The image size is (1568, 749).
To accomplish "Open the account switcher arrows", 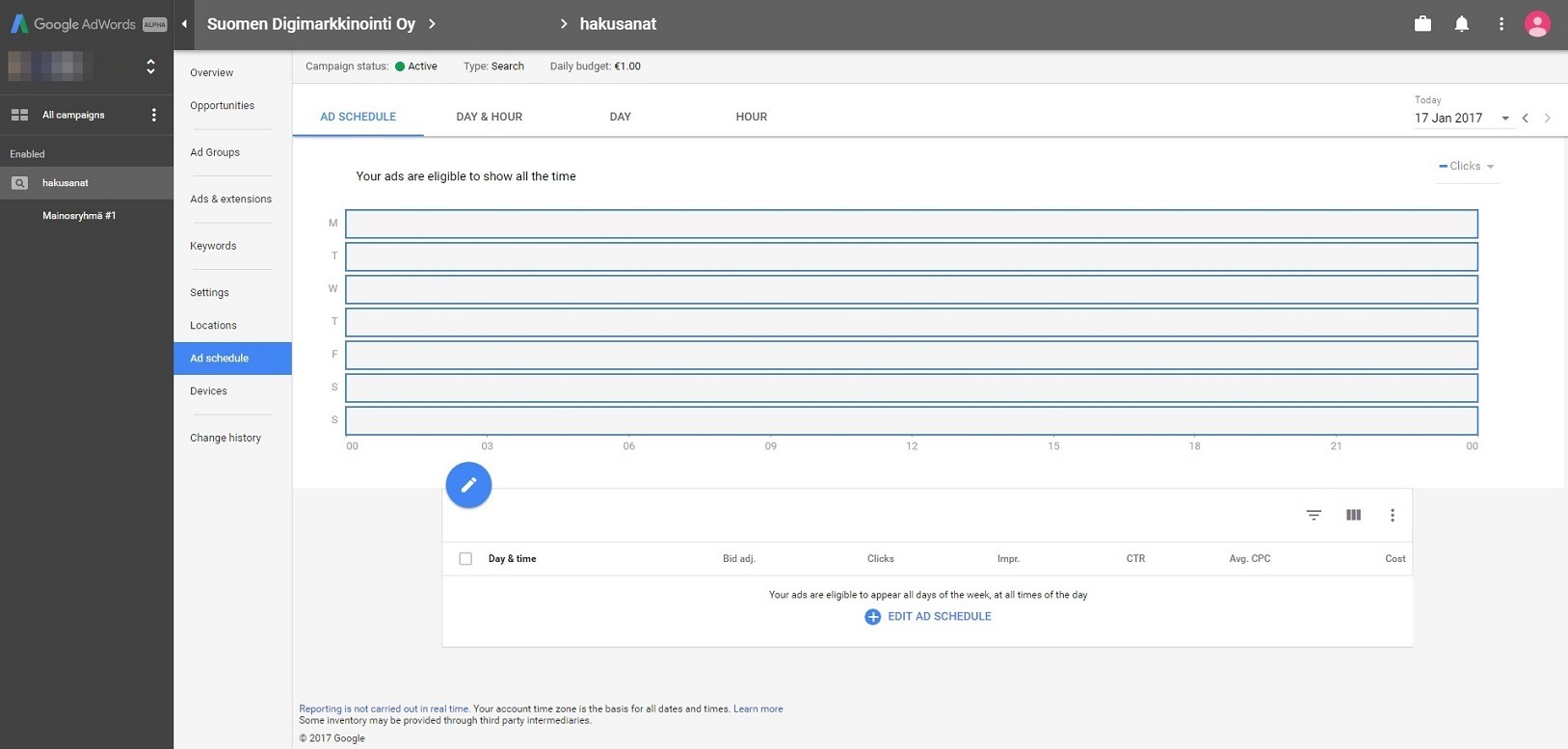I will click(150, 67).
